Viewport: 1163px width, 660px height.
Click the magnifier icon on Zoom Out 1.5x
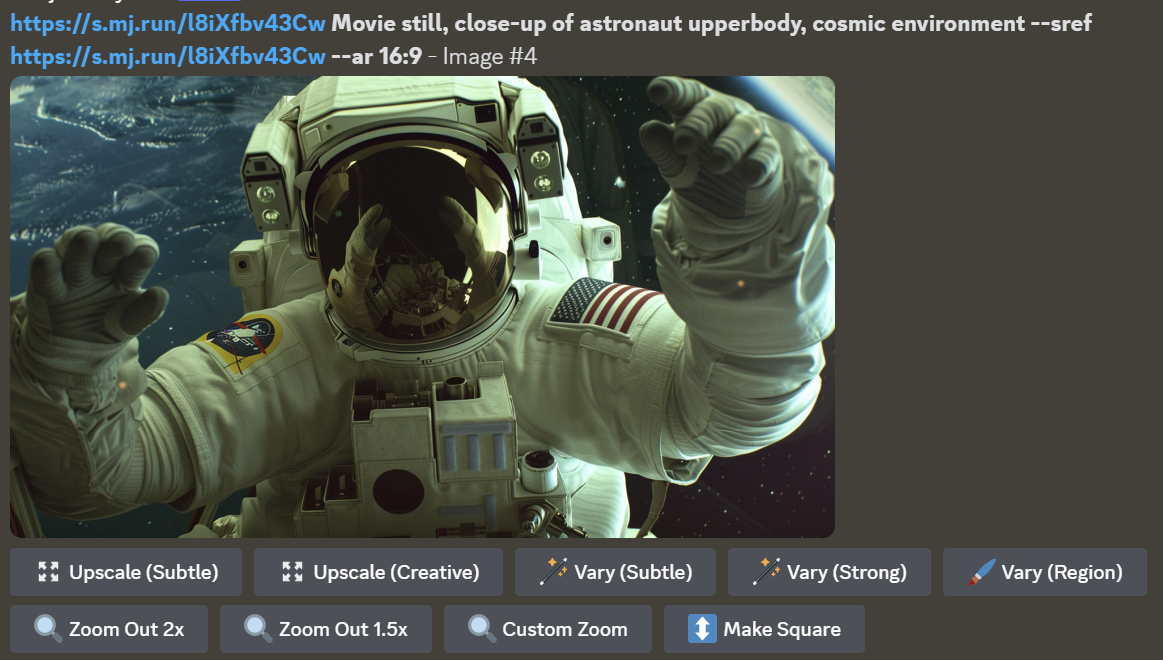[x=258, y=629]
